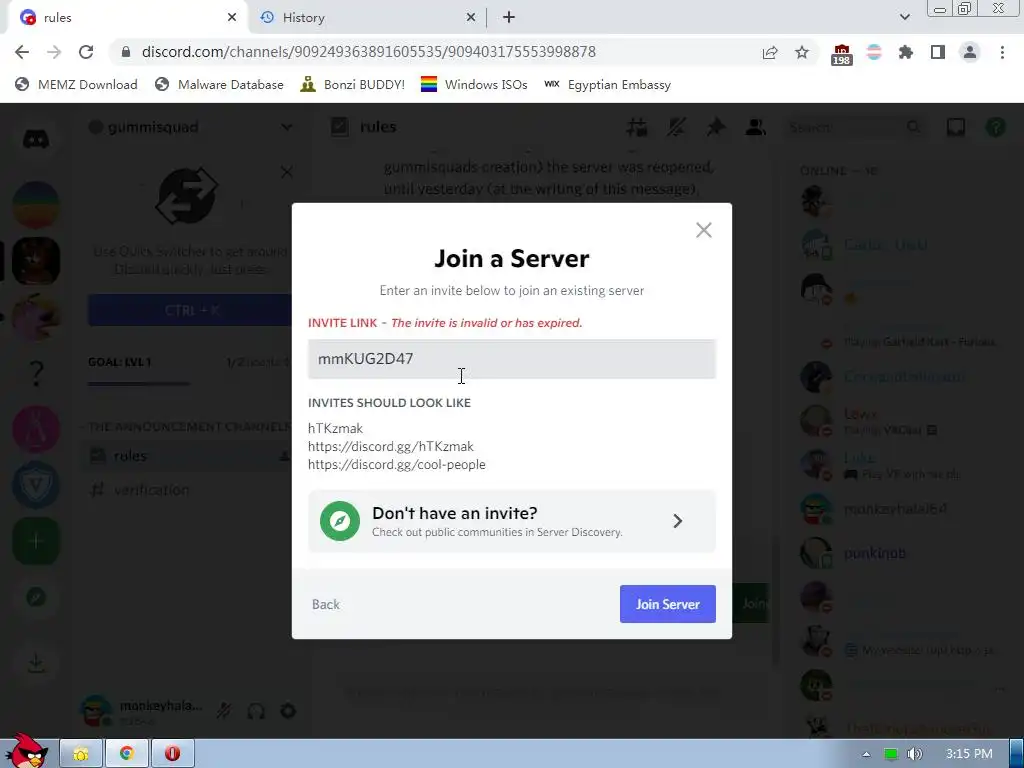Click the Download Apps icon in sidebar

pos(36,664)
